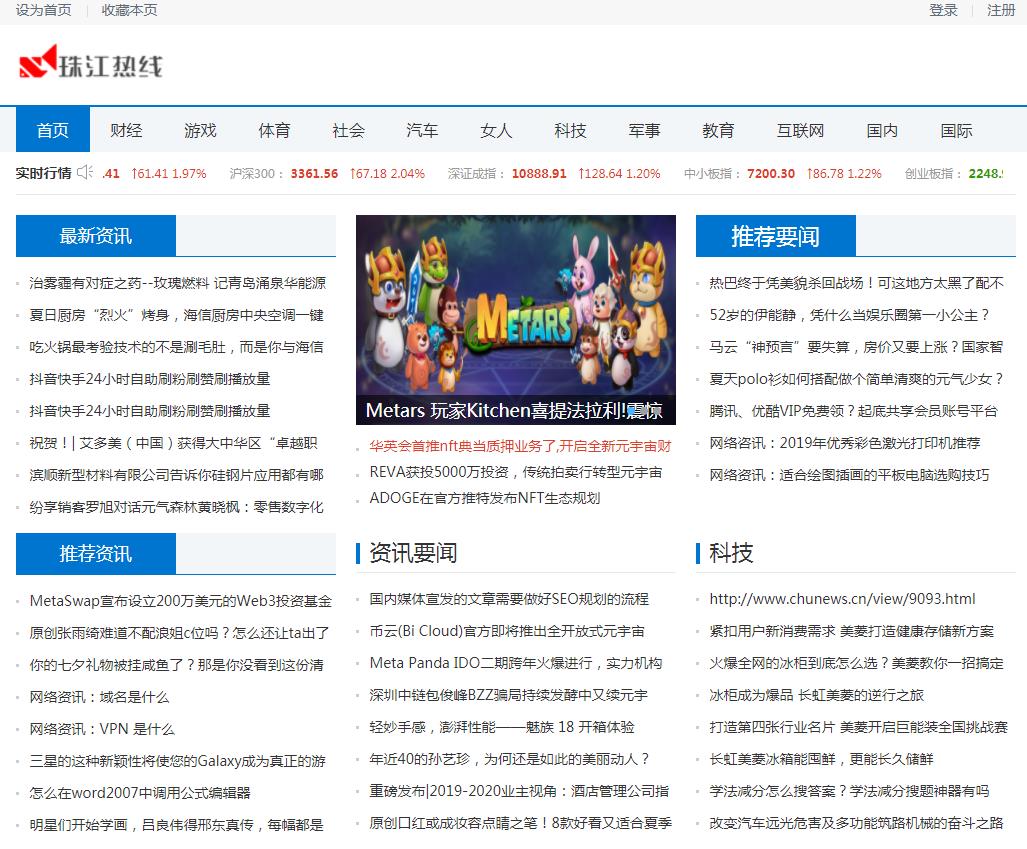Click the 注册 link
This screenshot has width=1027, height=849.
click(1001, 10)
